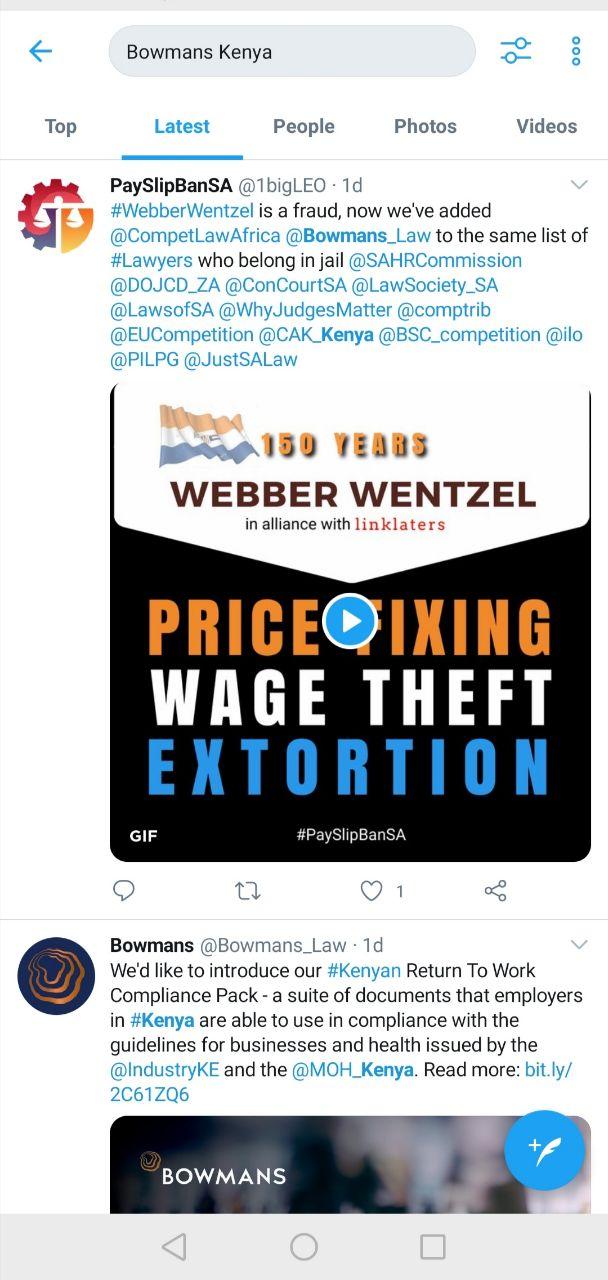The image size is (608, 1280).
Task: Open the Photos tab
Action: pyautogui.click(x=425, y=126)
